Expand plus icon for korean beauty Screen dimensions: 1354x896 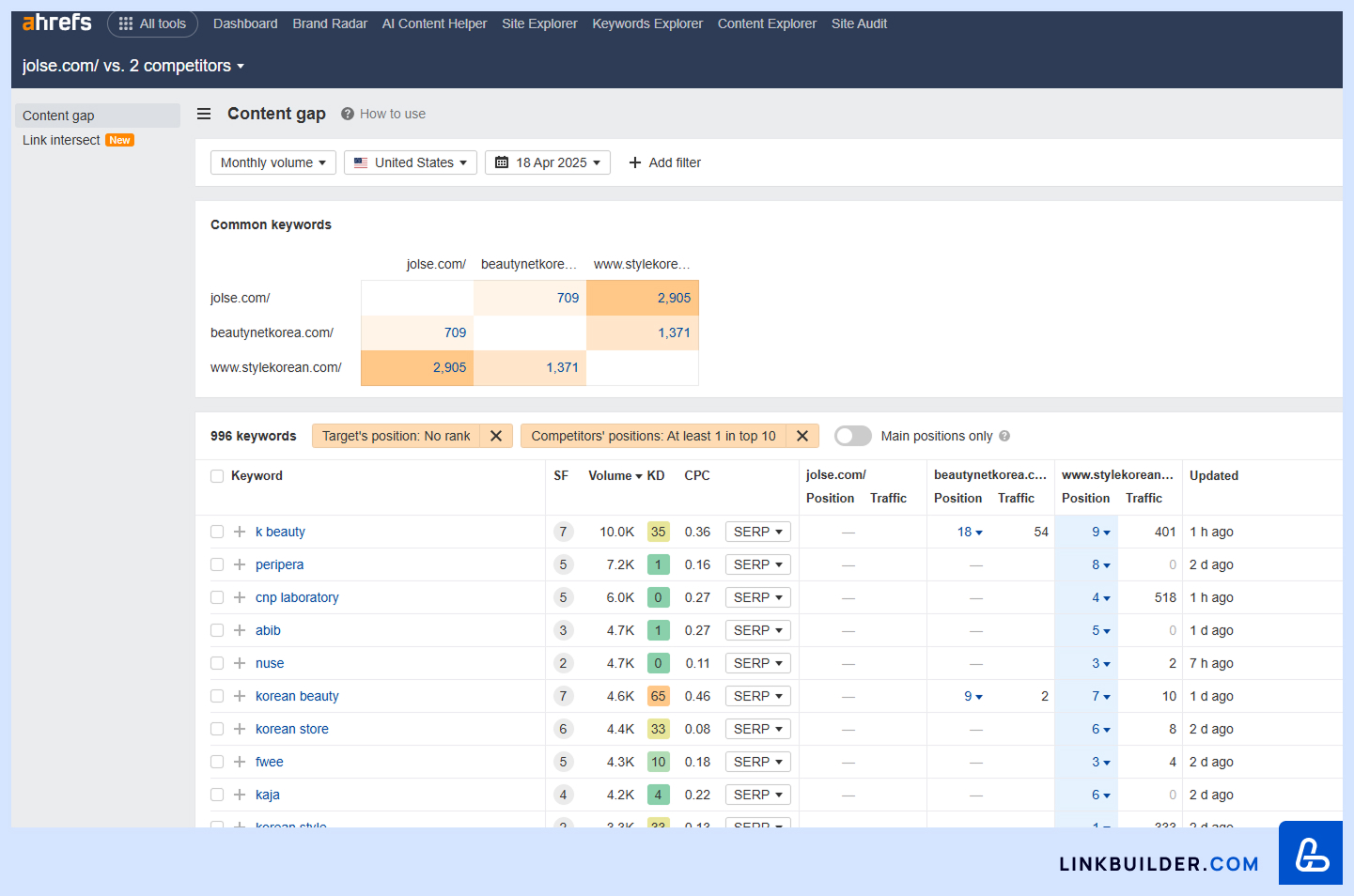[240, 696]
